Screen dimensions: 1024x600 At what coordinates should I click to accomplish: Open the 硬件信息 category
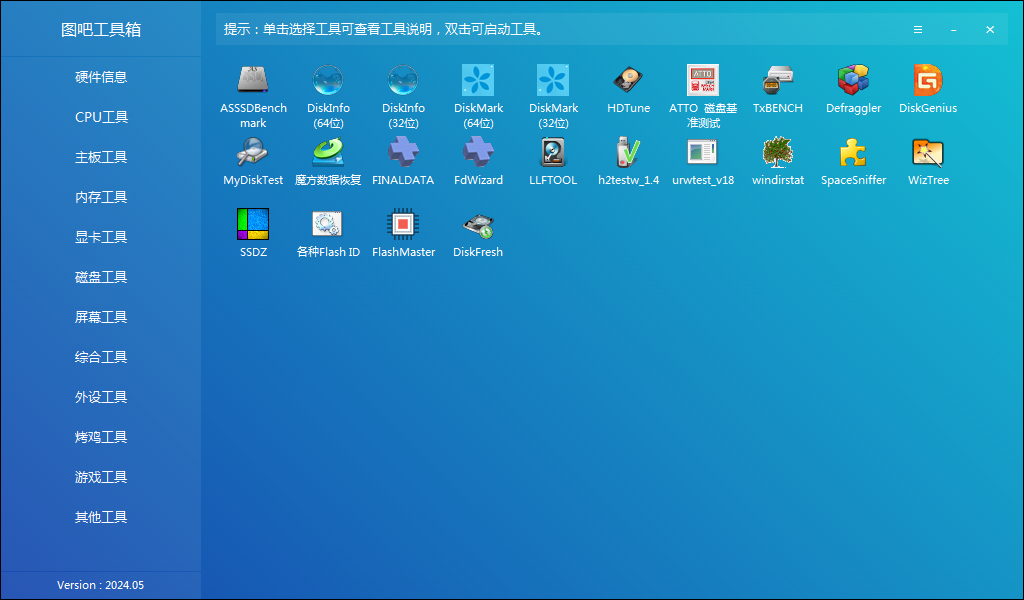tap(101, 77)
